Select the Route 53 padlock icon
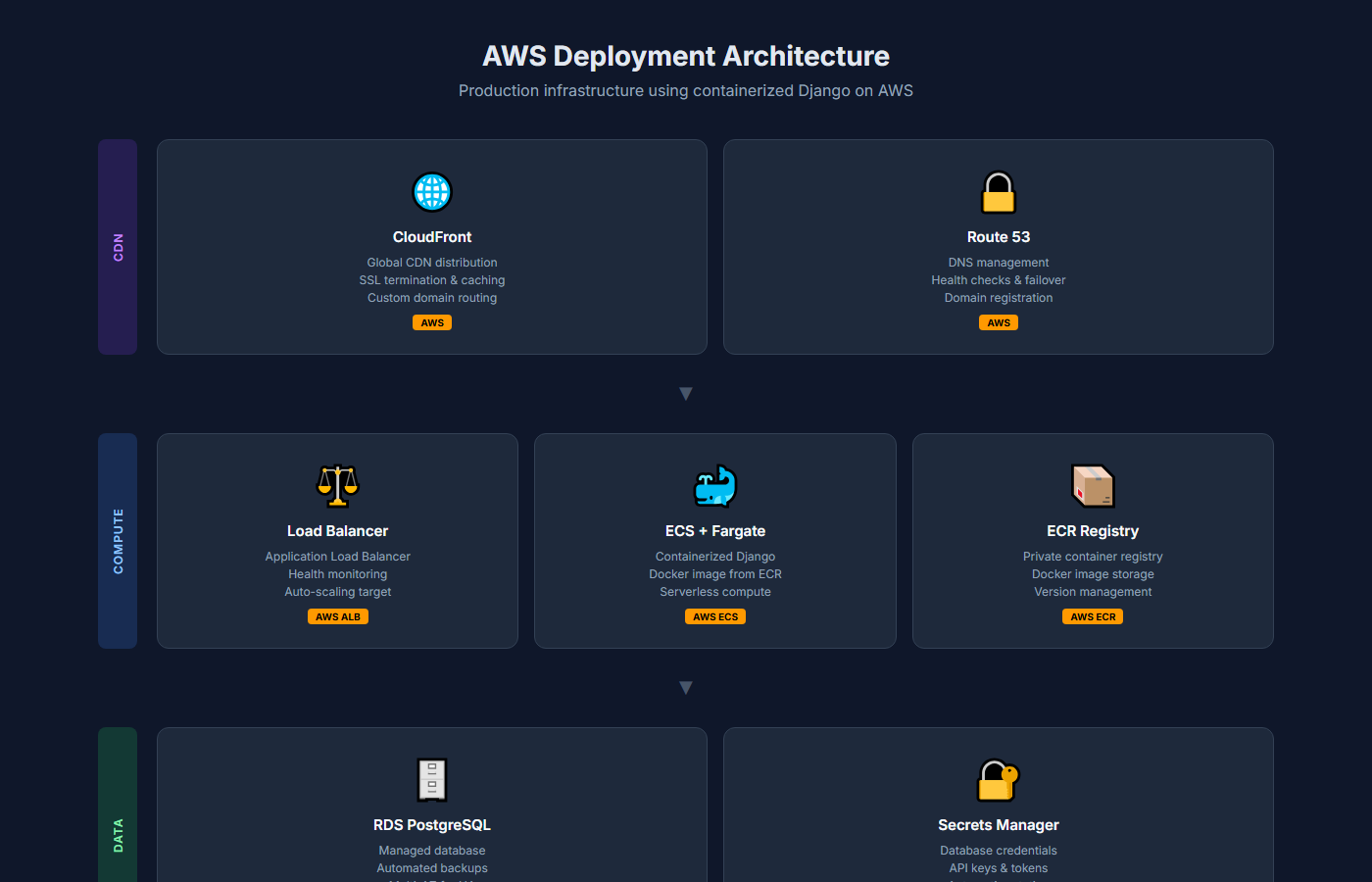The width and height of the screenshot is (1372, 882). [x=999, y=192]
